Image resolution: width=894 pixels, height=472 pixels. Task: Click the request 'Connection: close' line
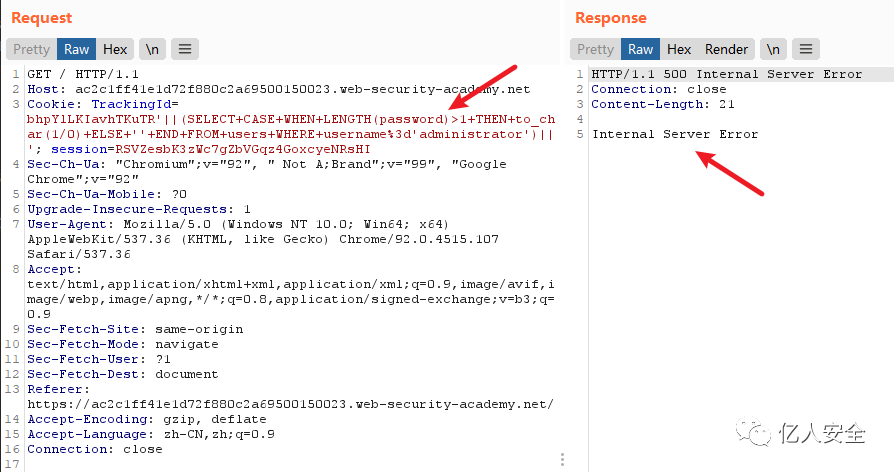tap(95, 449)
